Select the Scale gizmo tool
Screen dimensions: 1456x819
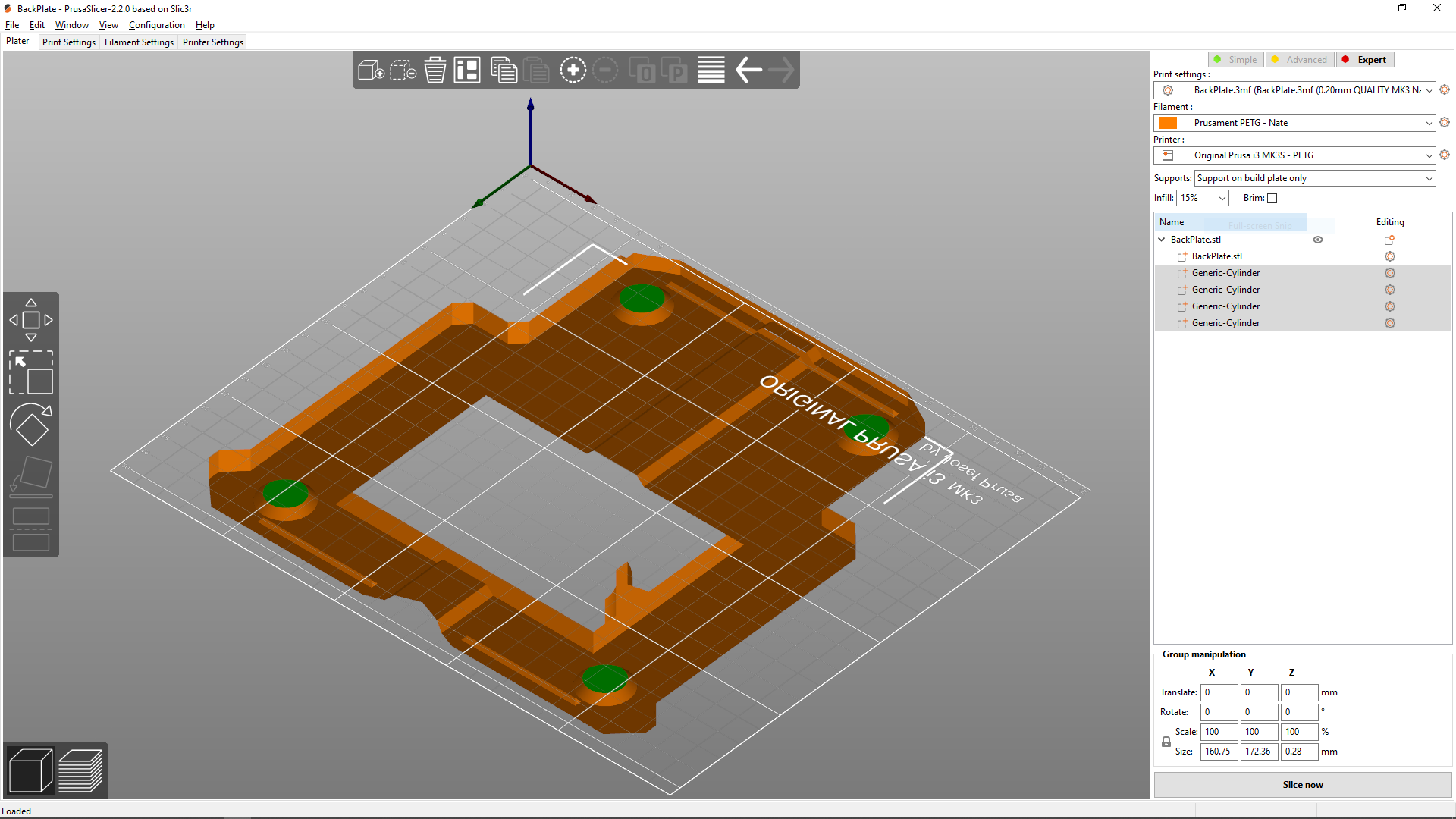point(31,372)
